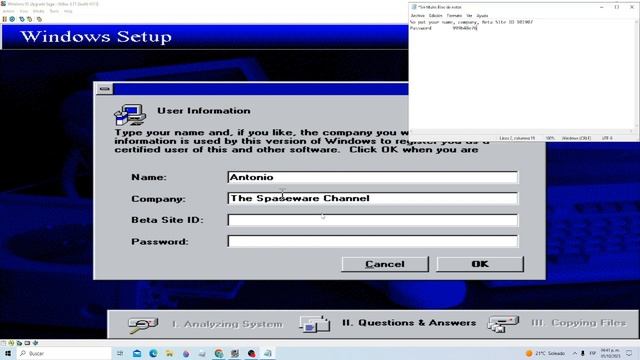This screenshot has height=360, width=640.
Task: Open the Mail app from the taskbar
Action: tap(137, 353)
